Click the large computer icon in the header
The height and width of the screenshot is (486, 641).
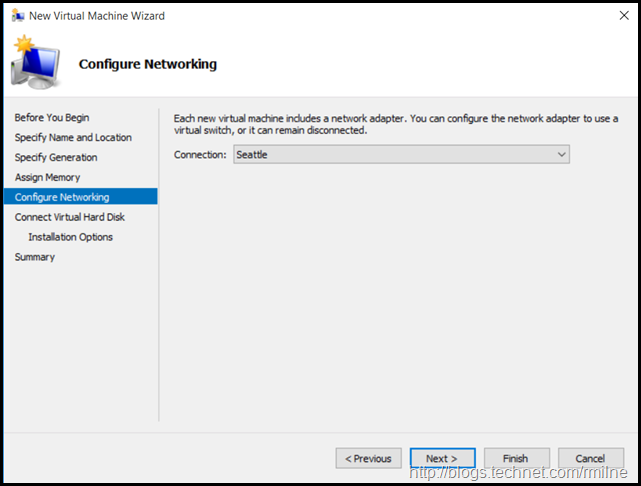[x=35, y=65]
